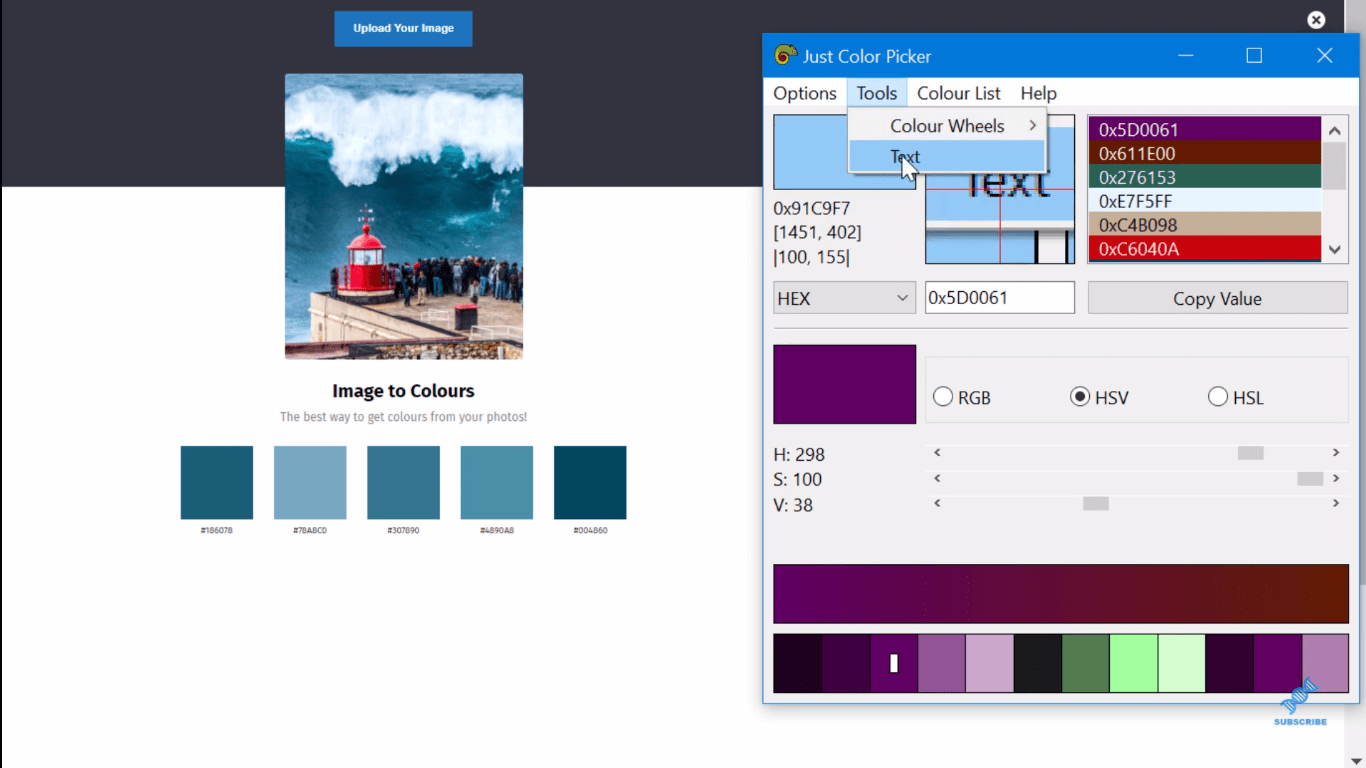This screenshot has height=768, width=1366.
Task: Click the #004860 palette swatch
Action: (590, 482)
